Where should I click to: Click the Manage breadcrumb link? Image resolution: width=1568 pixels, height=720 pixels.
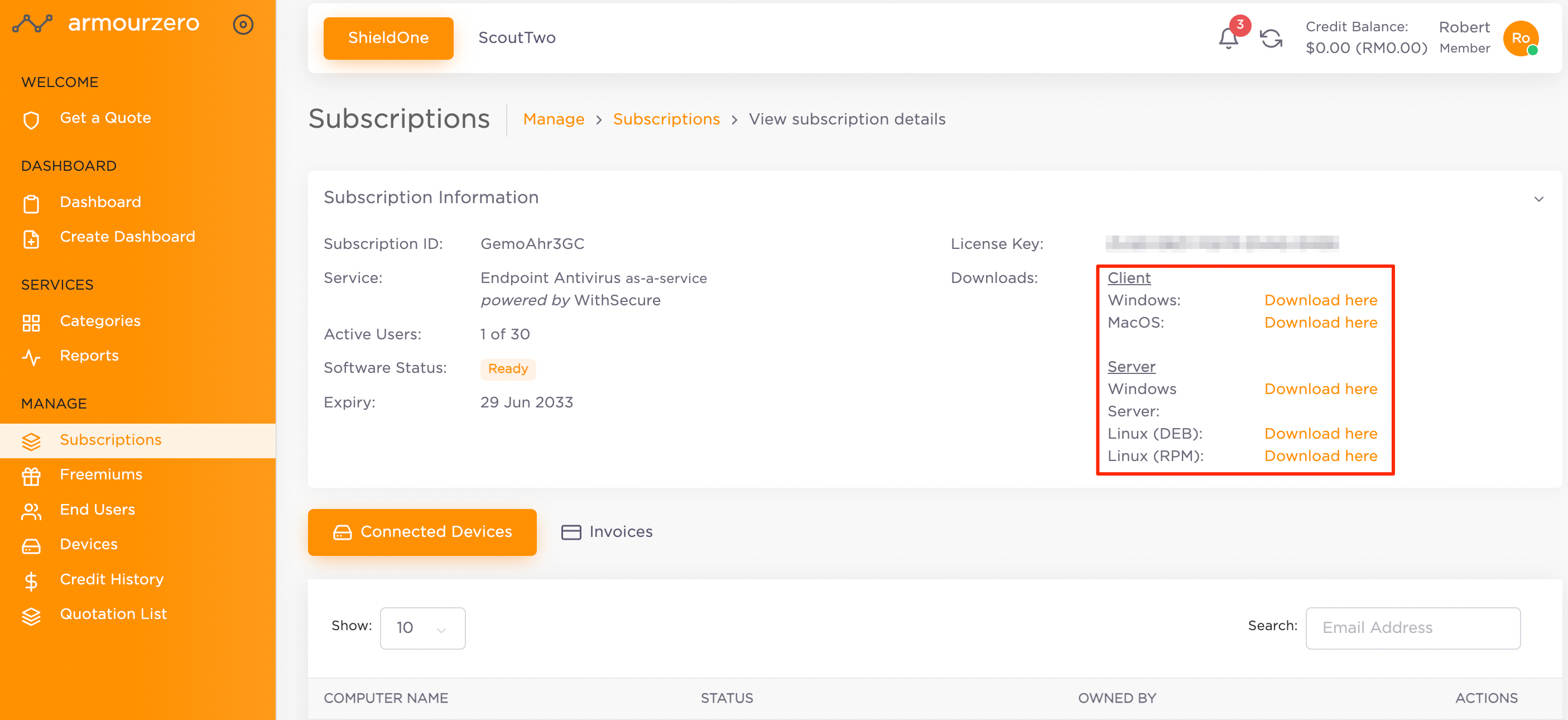(x=554, y=119)
